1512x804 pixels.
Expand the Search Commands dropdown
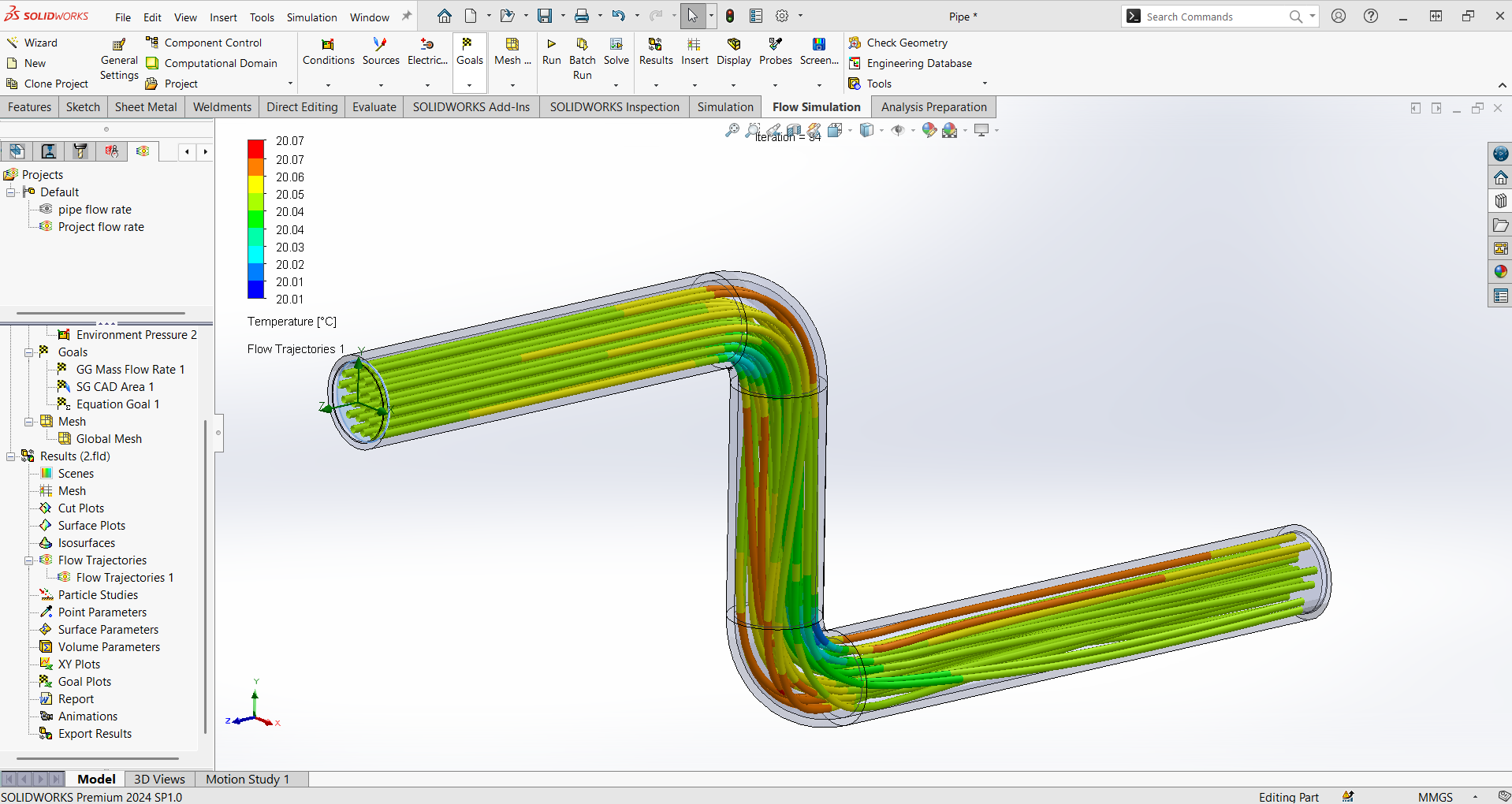pyautogui.click(x=1312, y=16)
